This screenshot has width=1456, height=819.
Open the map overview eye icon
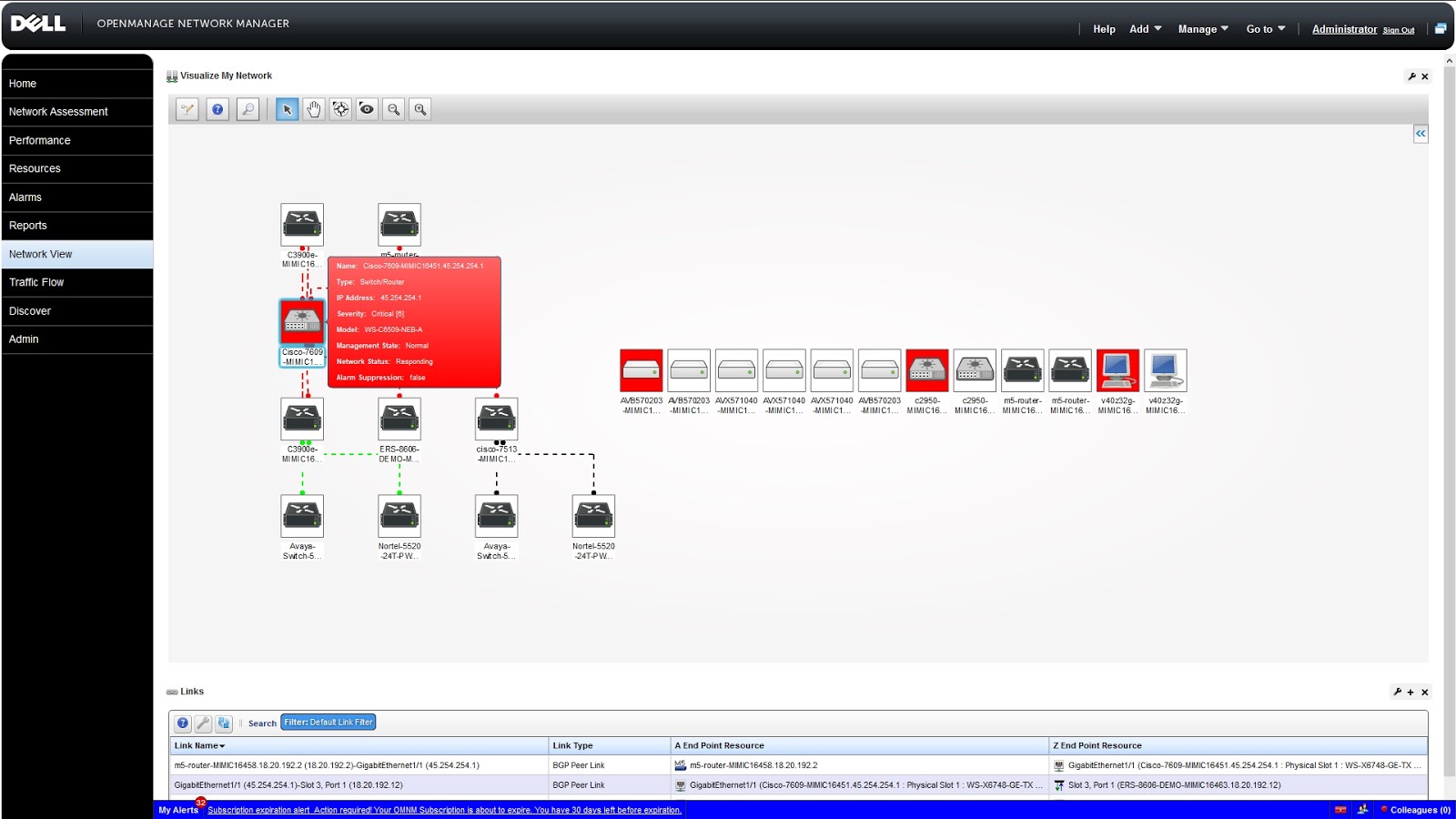(x=367, y=109)
